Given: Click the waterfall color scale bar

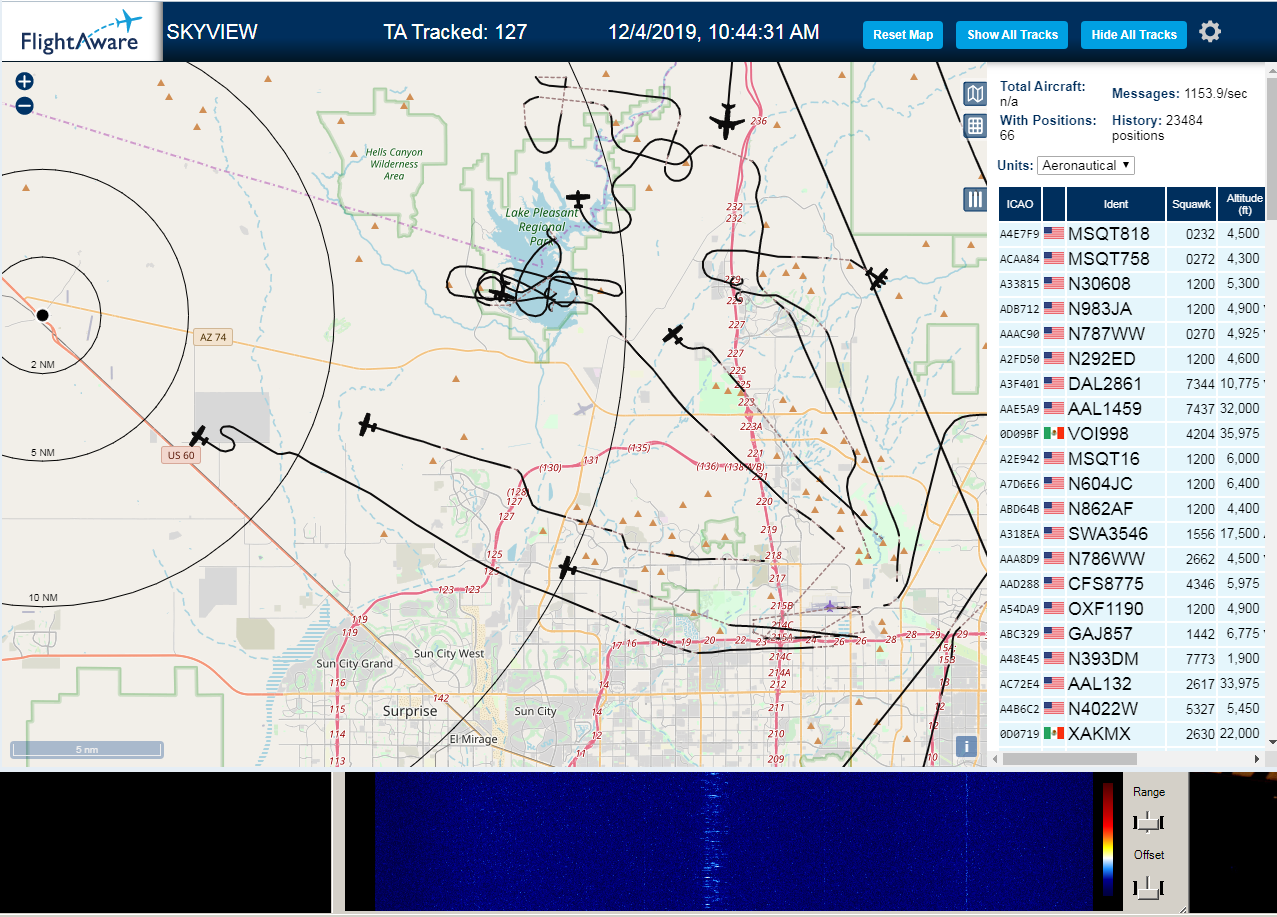Looking at the screenshot, I should click(x=1108, y=838).
